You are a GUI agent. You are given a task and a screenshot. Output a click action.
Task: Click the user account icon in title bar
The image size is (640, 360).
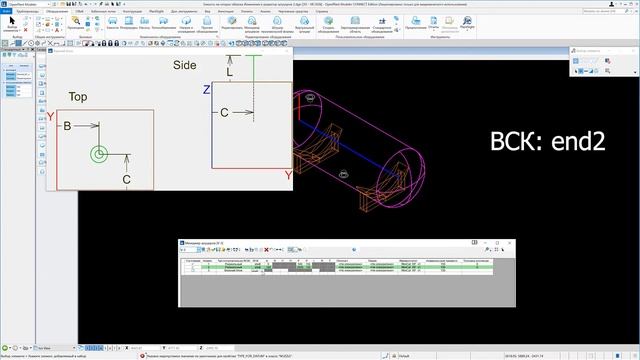click(x=611, y=4)
